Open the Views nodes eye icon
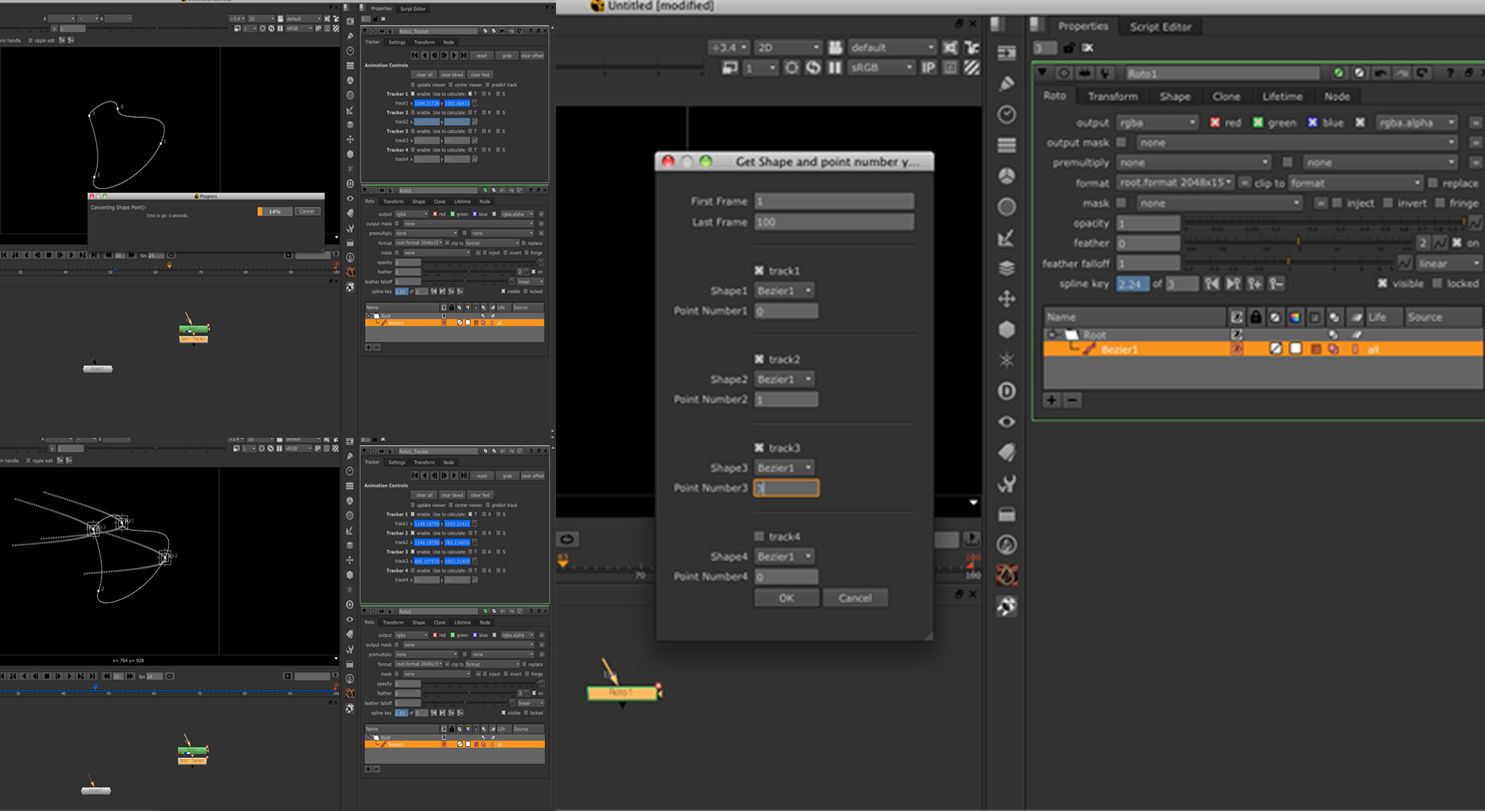The image size is (1485, 811). [x=1007, y=422]
